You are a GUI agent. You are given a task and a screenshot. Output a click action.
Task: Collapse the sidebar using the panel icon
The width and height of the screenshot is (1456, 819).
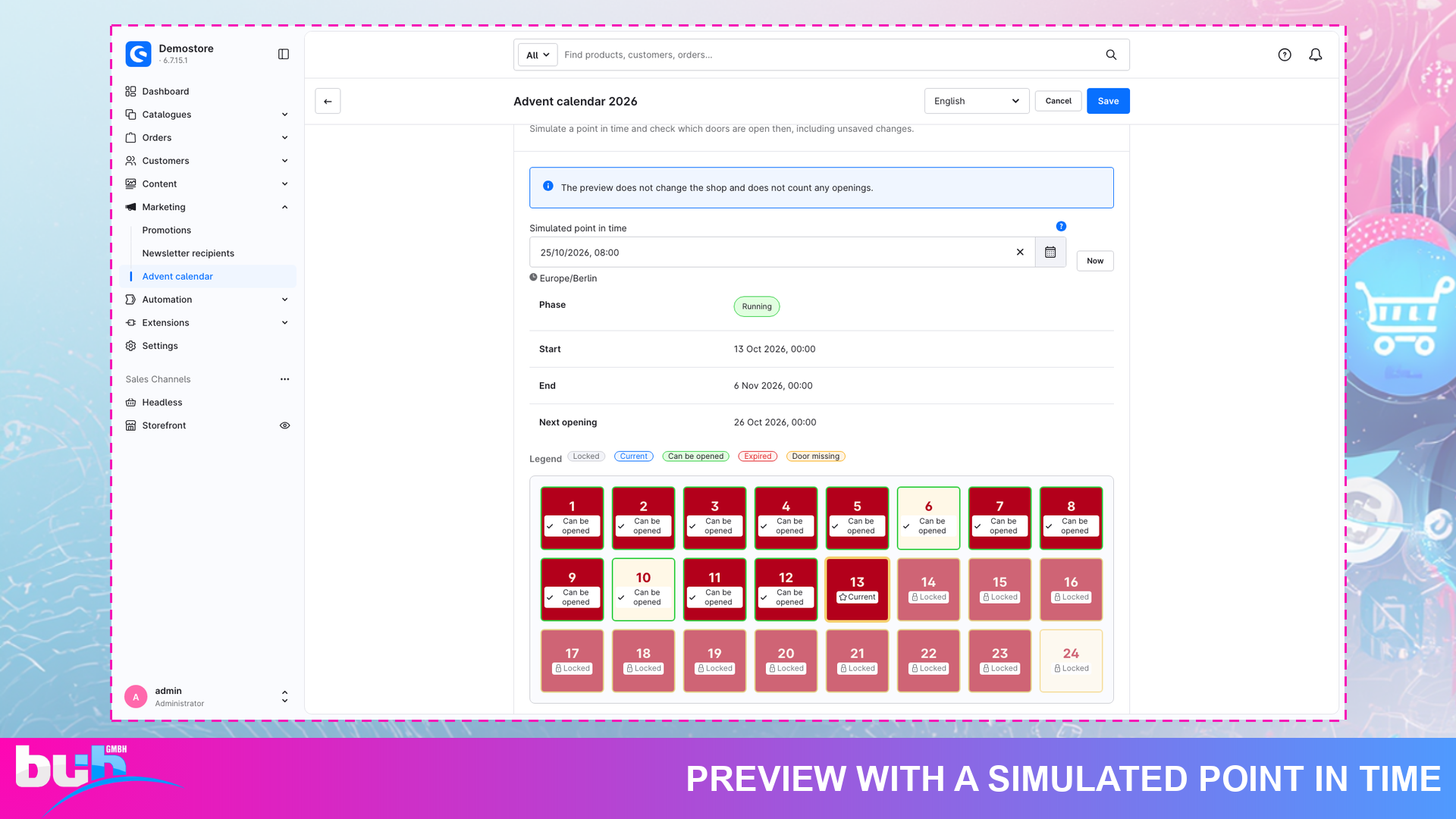[284, 54]
